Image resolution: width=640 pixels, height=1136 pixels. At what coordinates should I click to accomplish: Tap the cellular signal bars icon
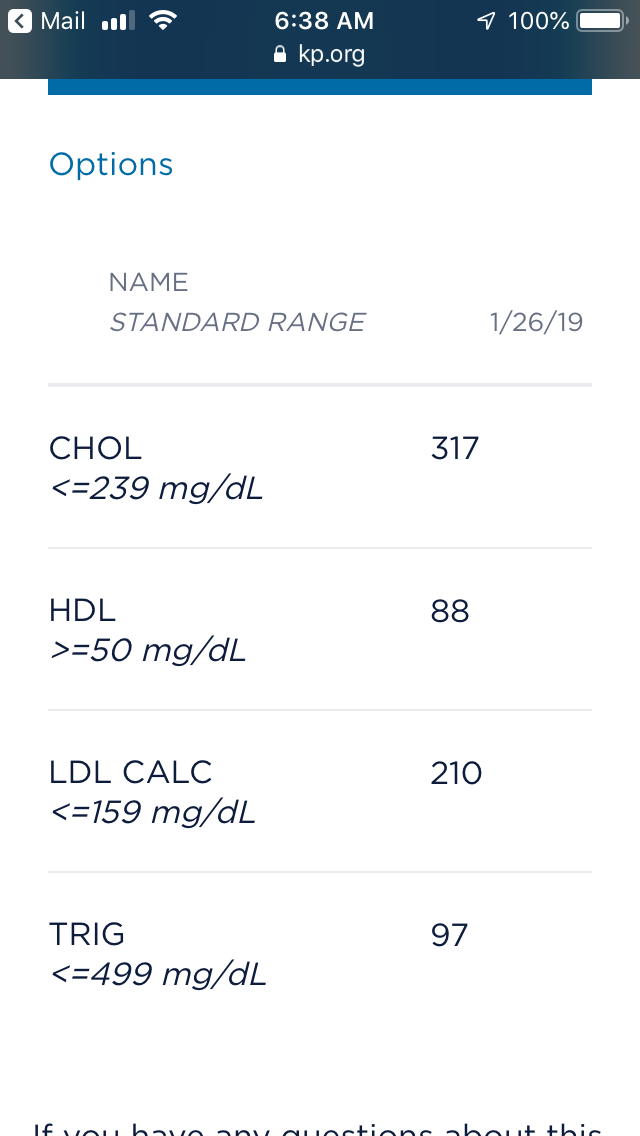pyautogui.click(x=118, y=21)
